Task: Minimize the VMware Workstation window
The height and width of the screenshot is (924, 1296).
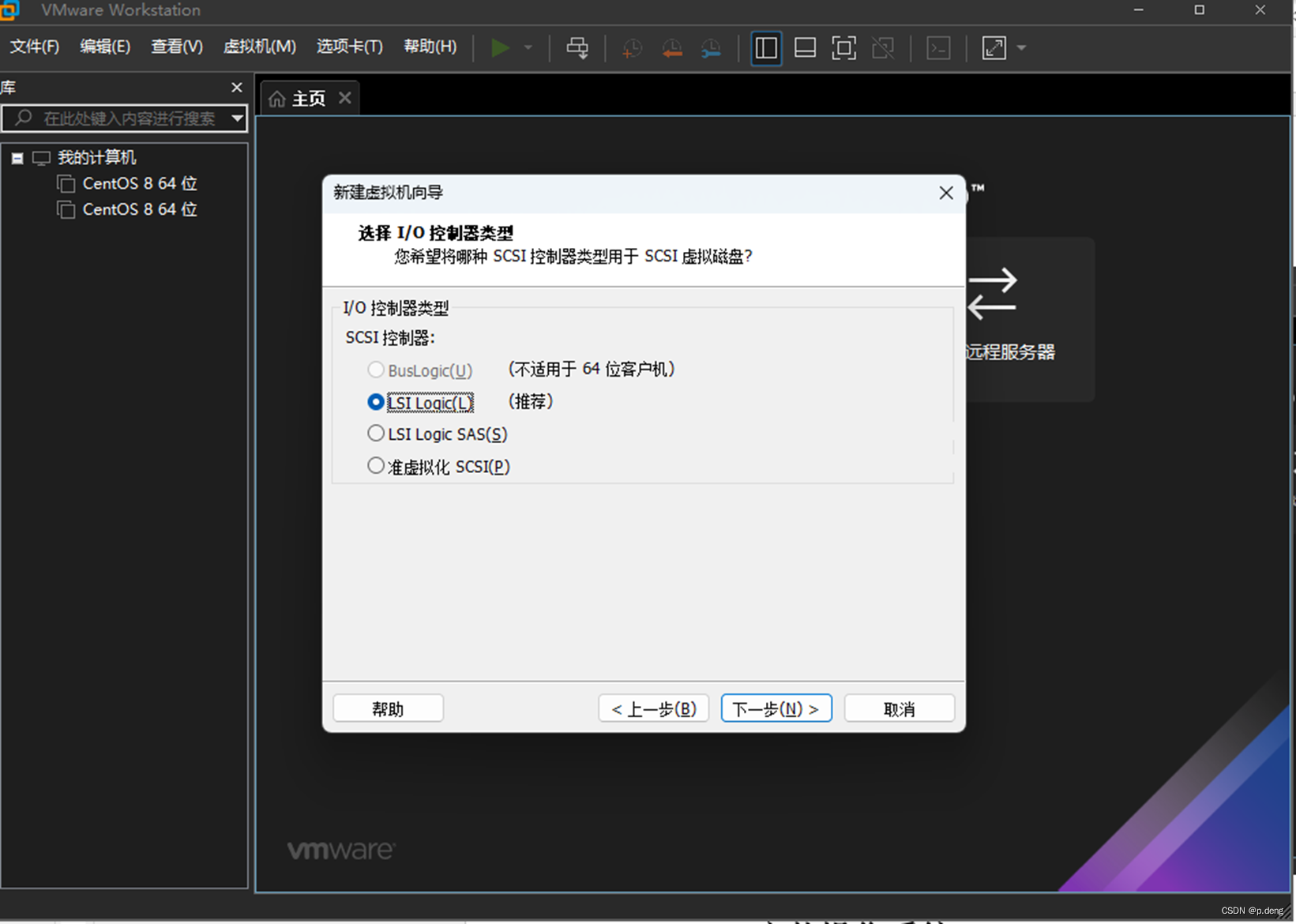Action: 1138,10
